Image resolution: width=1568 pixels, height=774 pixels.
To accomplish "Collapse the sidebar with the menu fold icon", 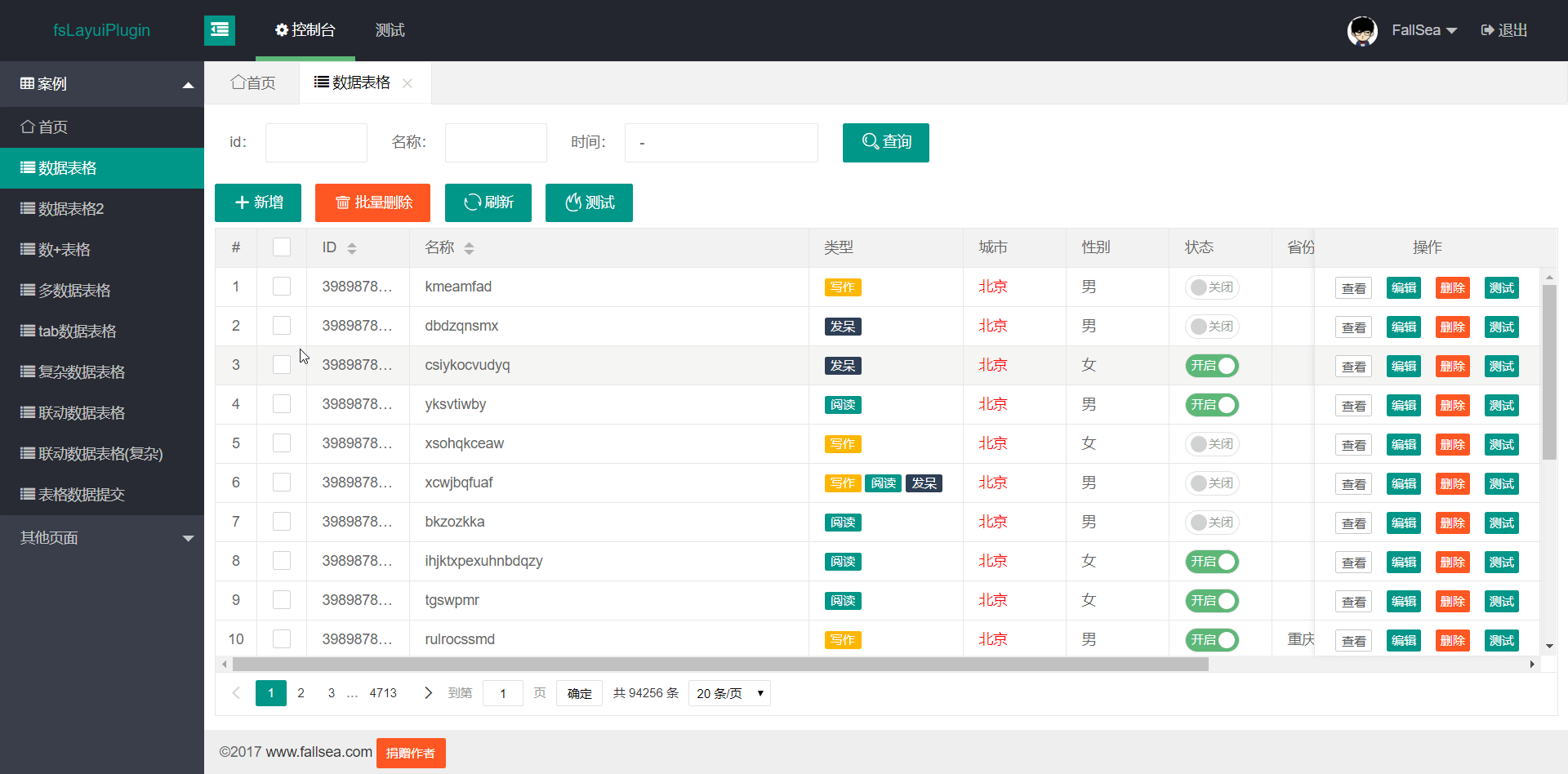I will coord(219,30).
